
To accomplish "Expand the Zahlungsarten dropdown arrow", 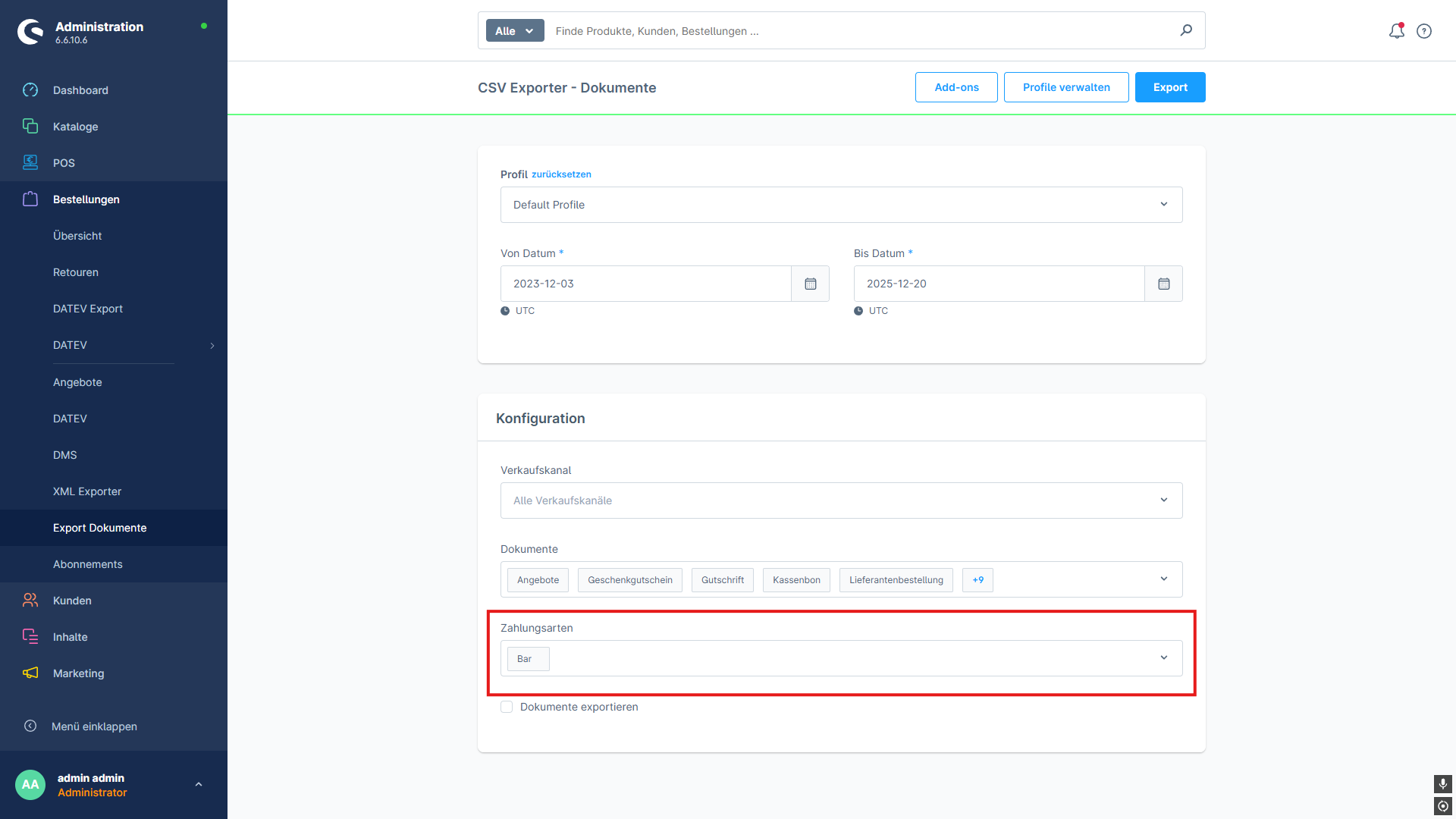I will tap(1163, 658).
